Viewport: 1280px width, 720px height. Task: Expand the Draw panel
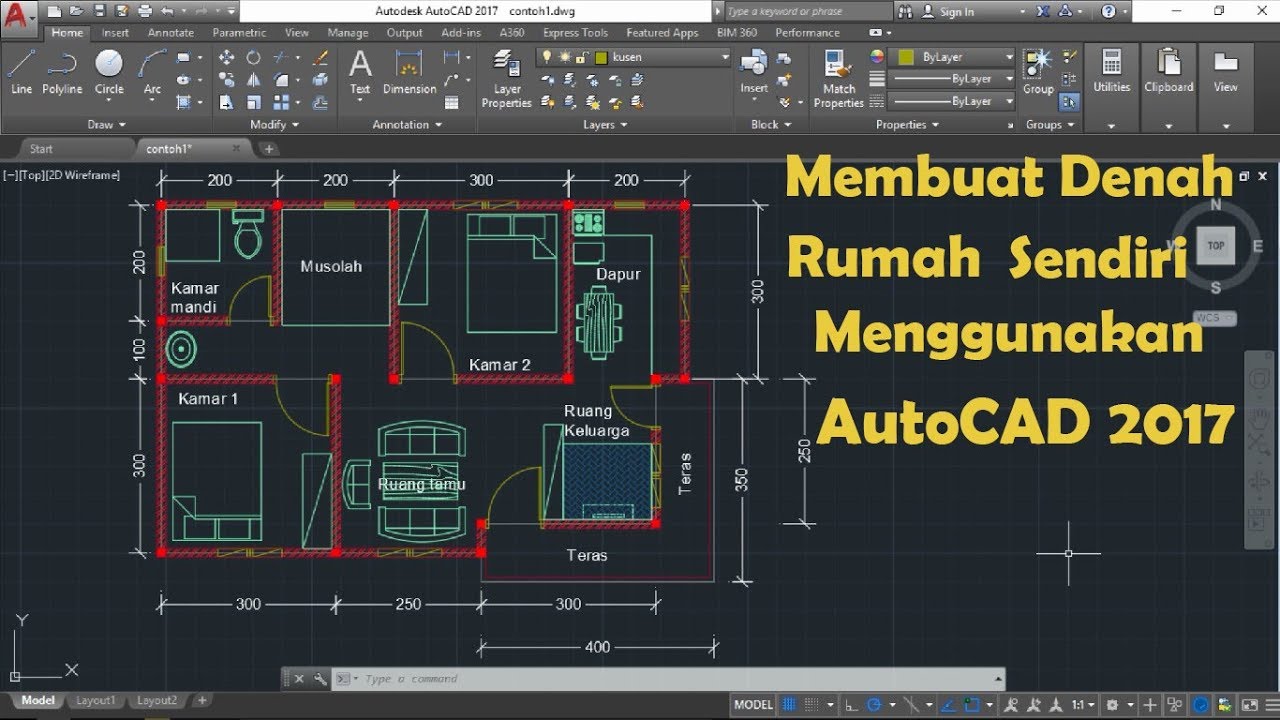[107, 125]
